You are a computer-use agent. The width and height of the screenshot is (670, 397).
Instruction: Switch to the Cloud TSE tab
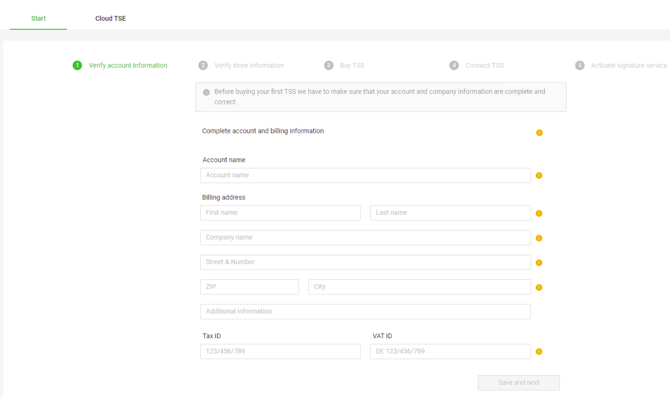coord(110,18)
